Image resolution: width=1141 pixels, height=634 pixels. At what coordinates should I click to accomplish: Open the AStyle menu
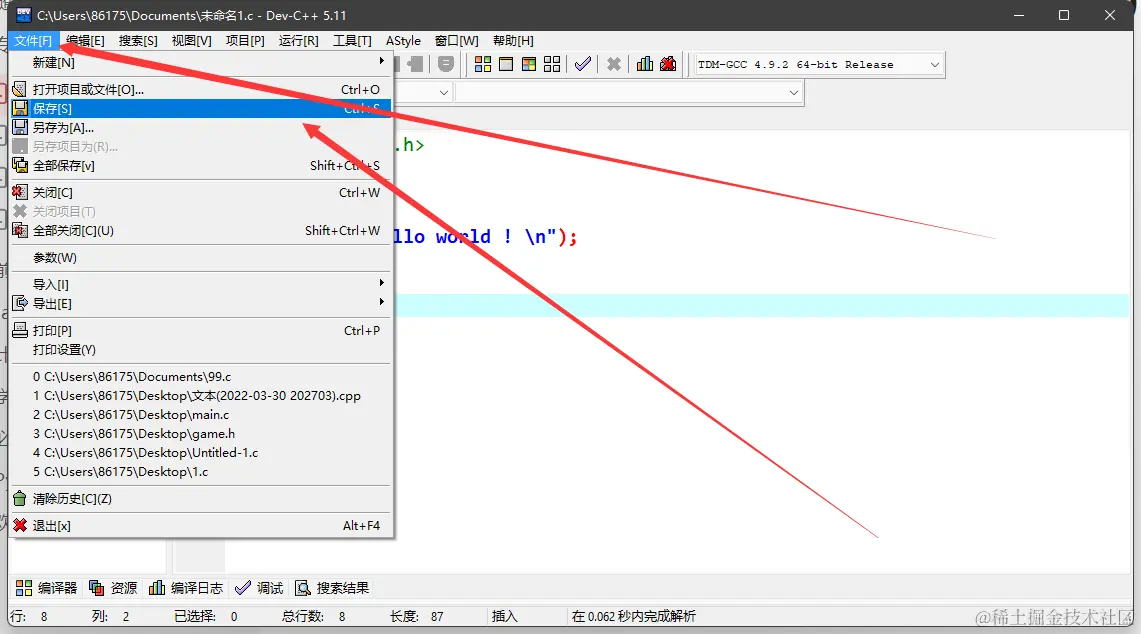click(x=403, y=41)
